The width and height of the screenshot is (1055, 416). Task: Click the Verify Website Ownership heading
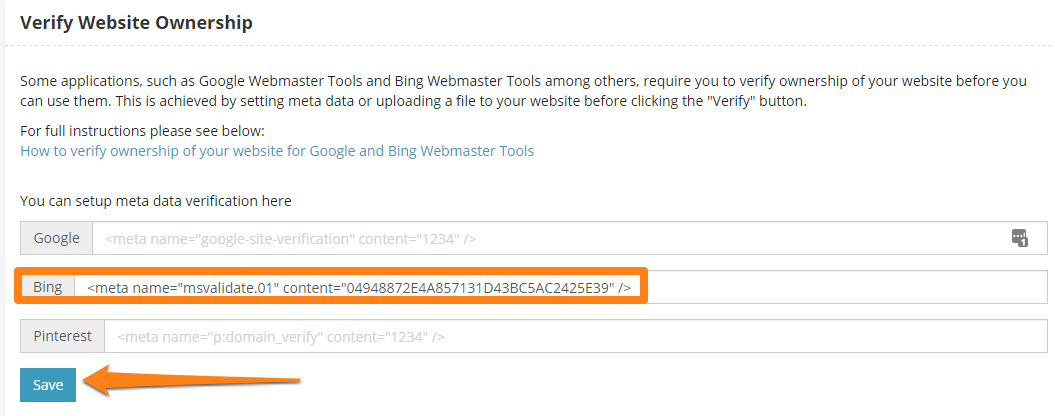click(136, 21)
